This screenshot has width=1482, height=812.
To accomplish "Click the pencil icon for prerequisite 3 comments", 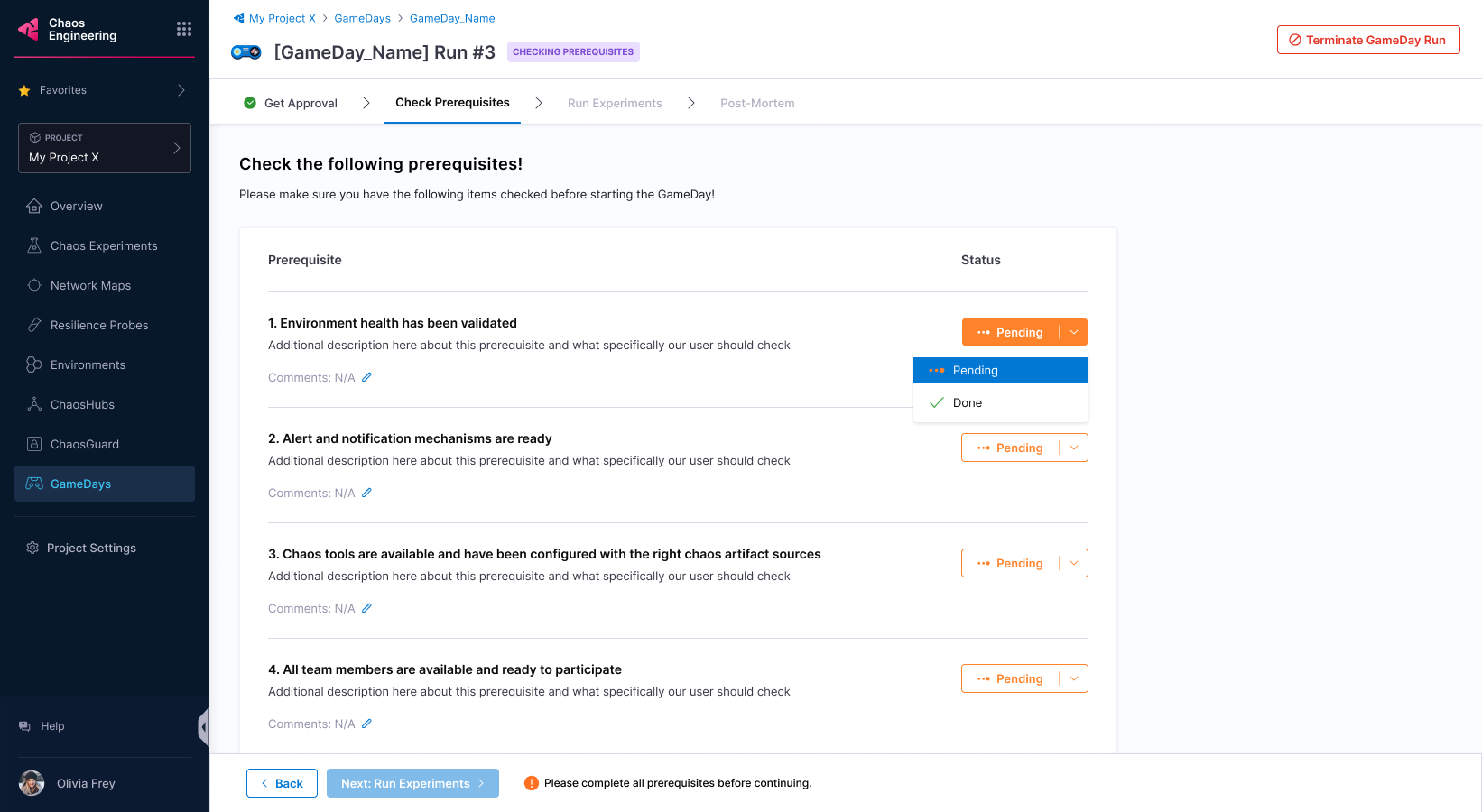I will [x=366, y=608].
